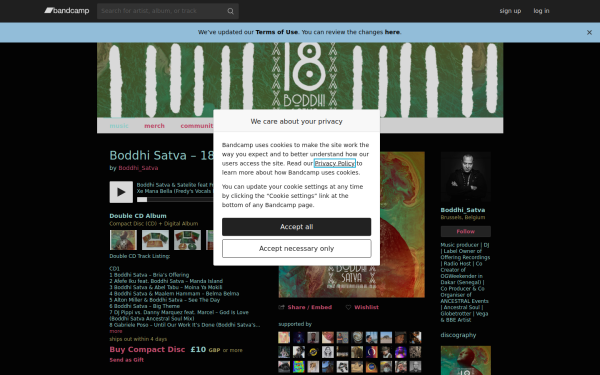Click the search magnifier icon
Viewport: 600px width, 375px height.
[230, 11]
